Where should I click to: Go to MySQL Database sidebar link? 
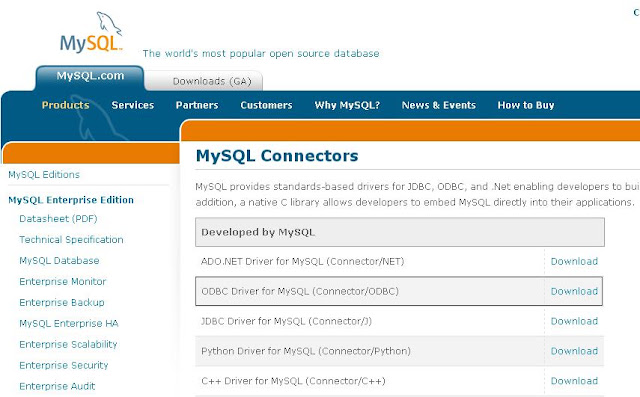[59, 260]
